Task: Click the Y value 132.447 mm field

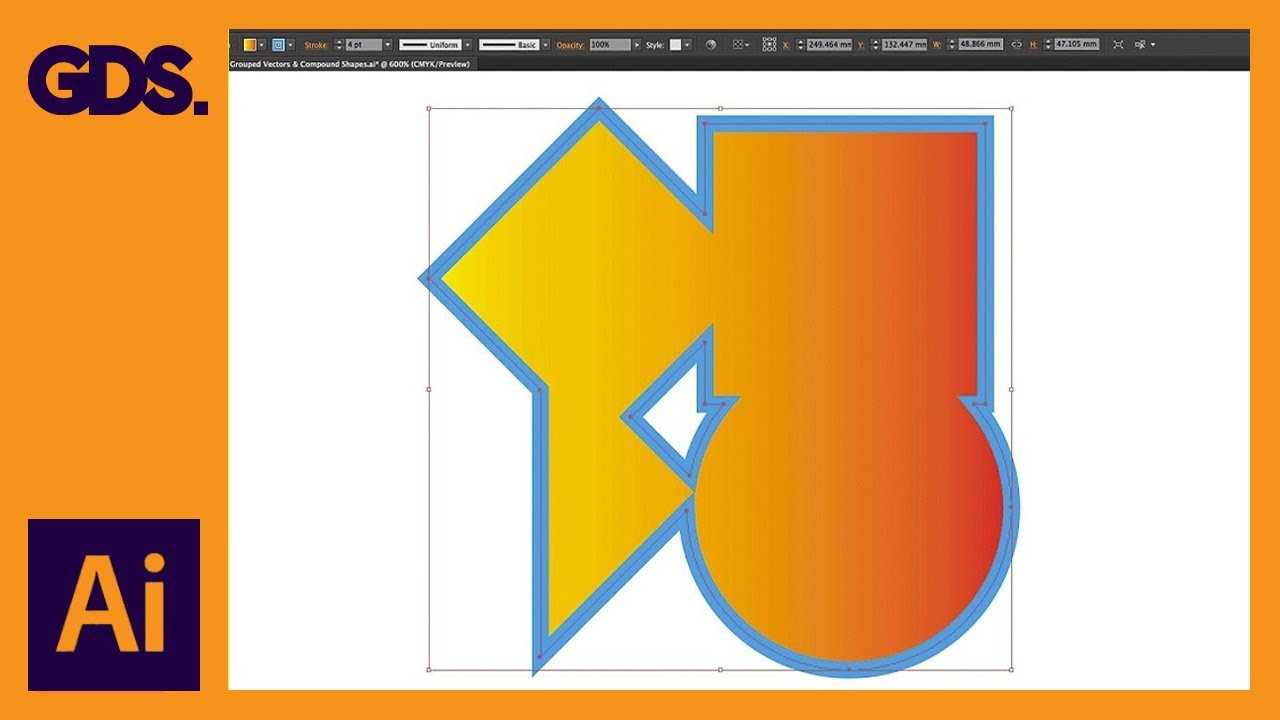Action: point(904,45)
